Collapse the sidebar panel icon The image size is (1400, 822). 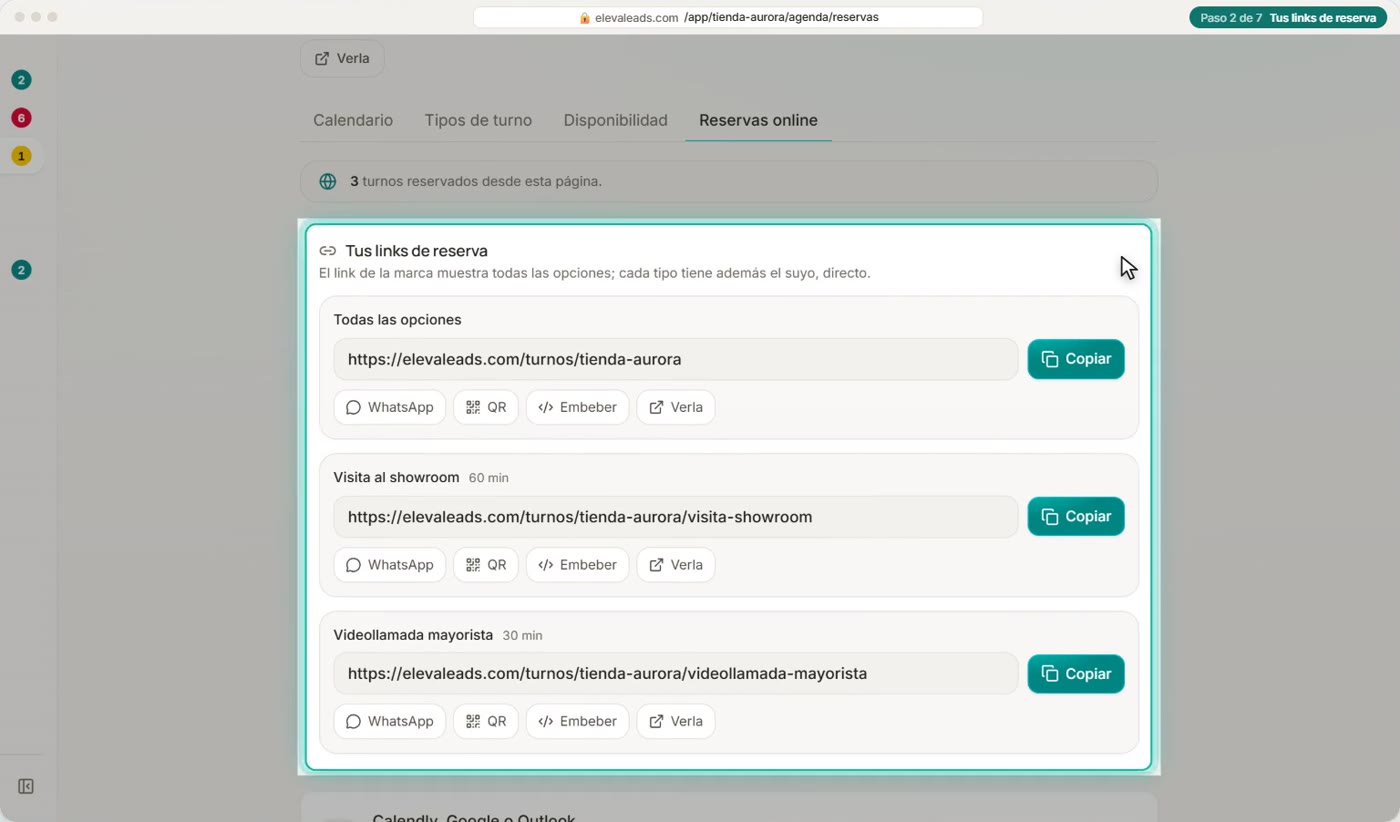point(26,787)
